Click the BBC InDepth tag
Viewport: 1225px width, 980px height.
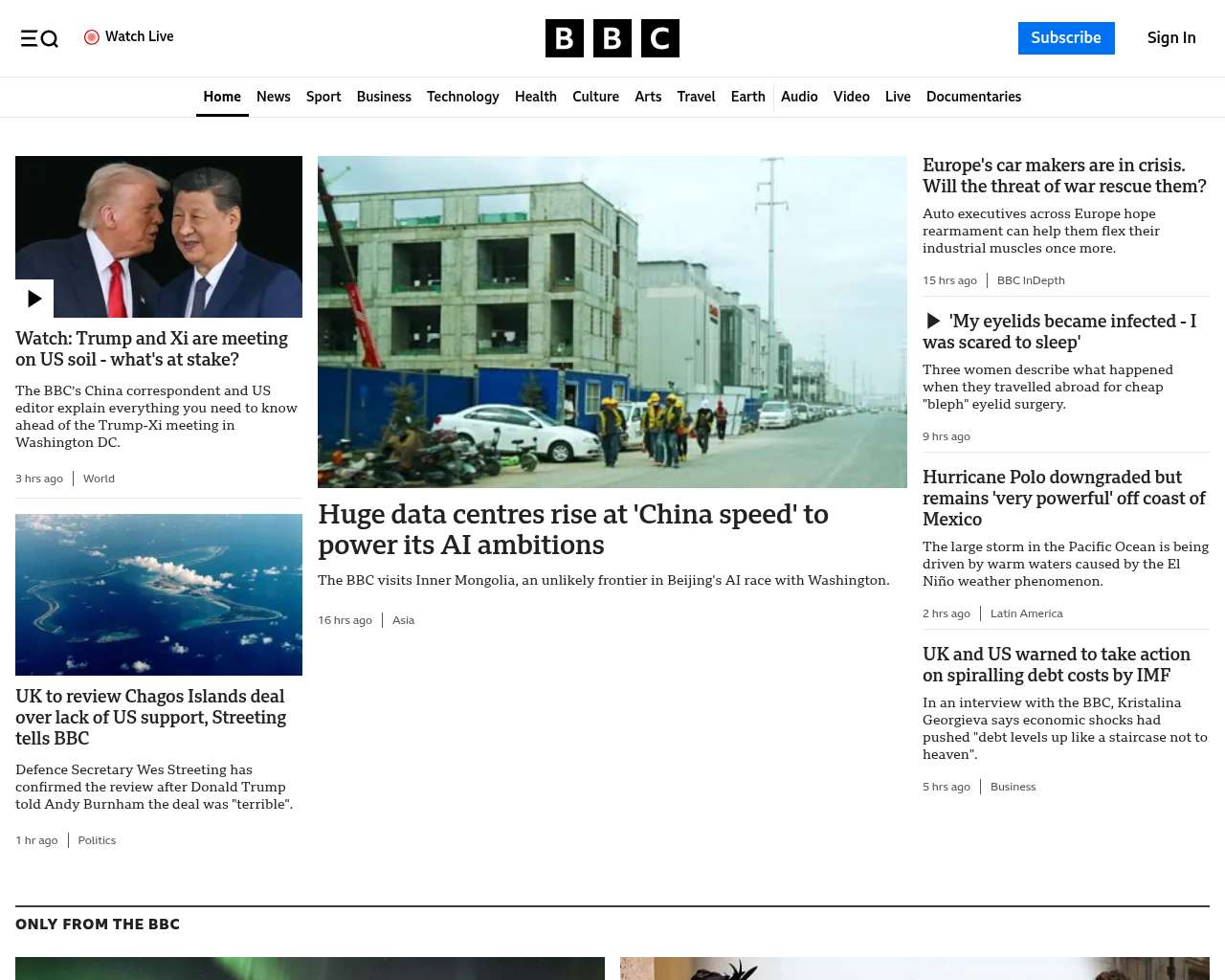pos(1031,280)
